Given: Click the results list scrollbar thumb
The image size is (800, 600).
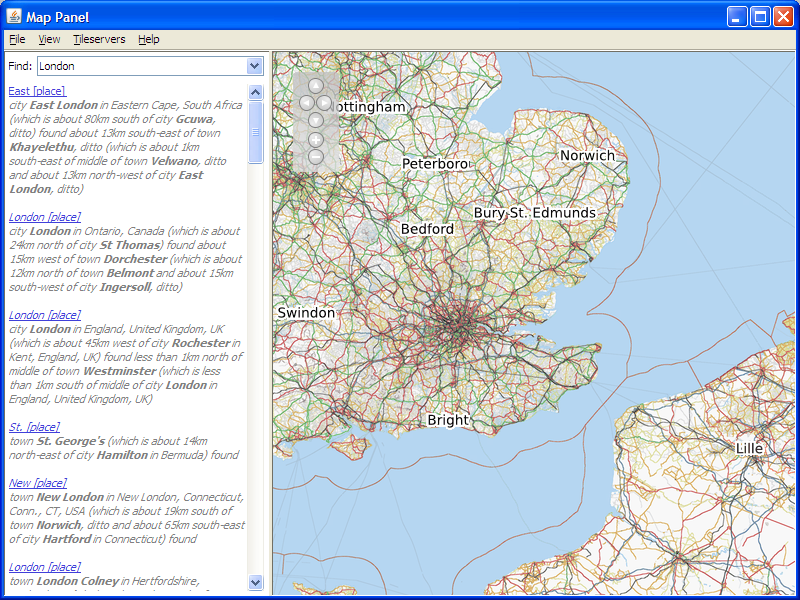Looking at the screenshot, I should pos(255,132).
